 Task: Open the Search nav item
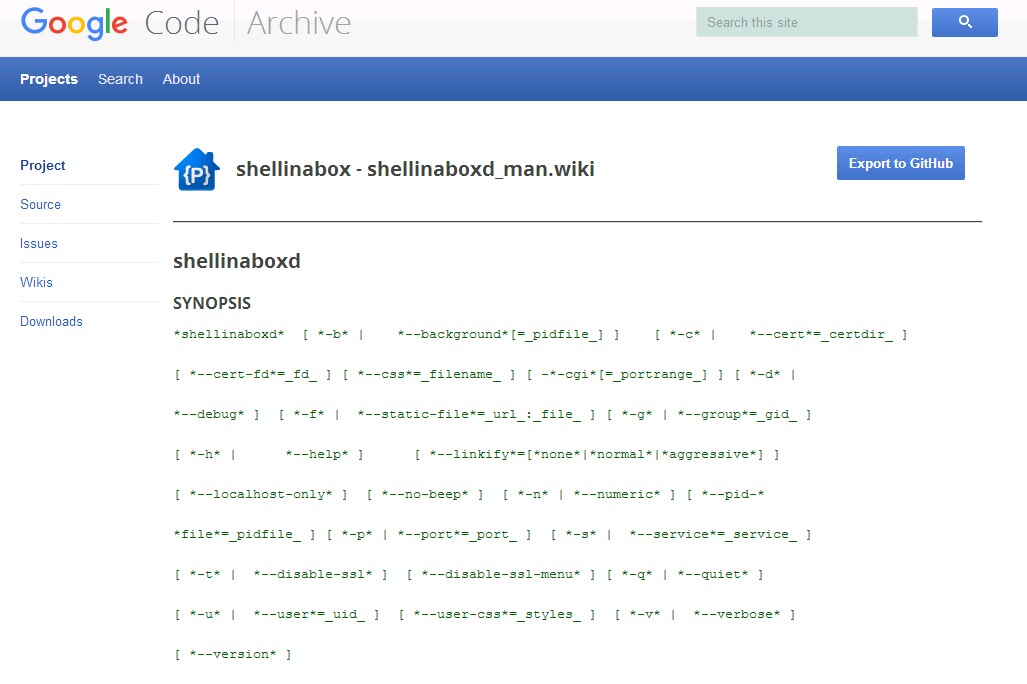click(121, 79)
